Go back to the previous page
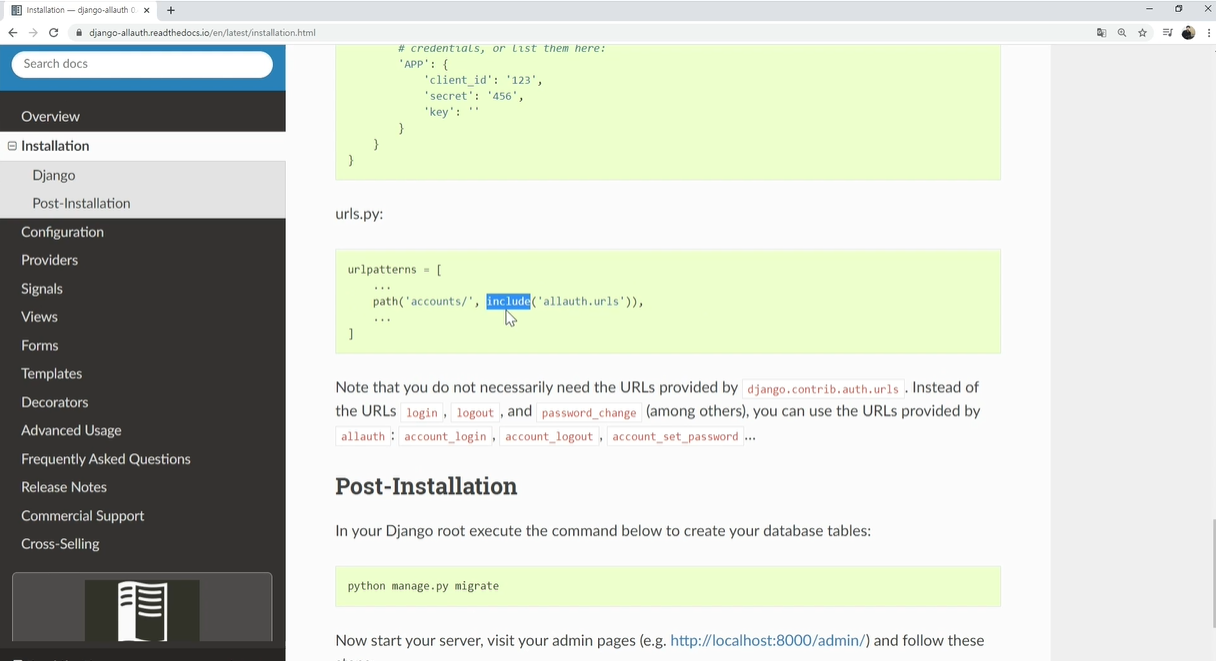Screen dimensions: 1216x661 pos(12,32)
